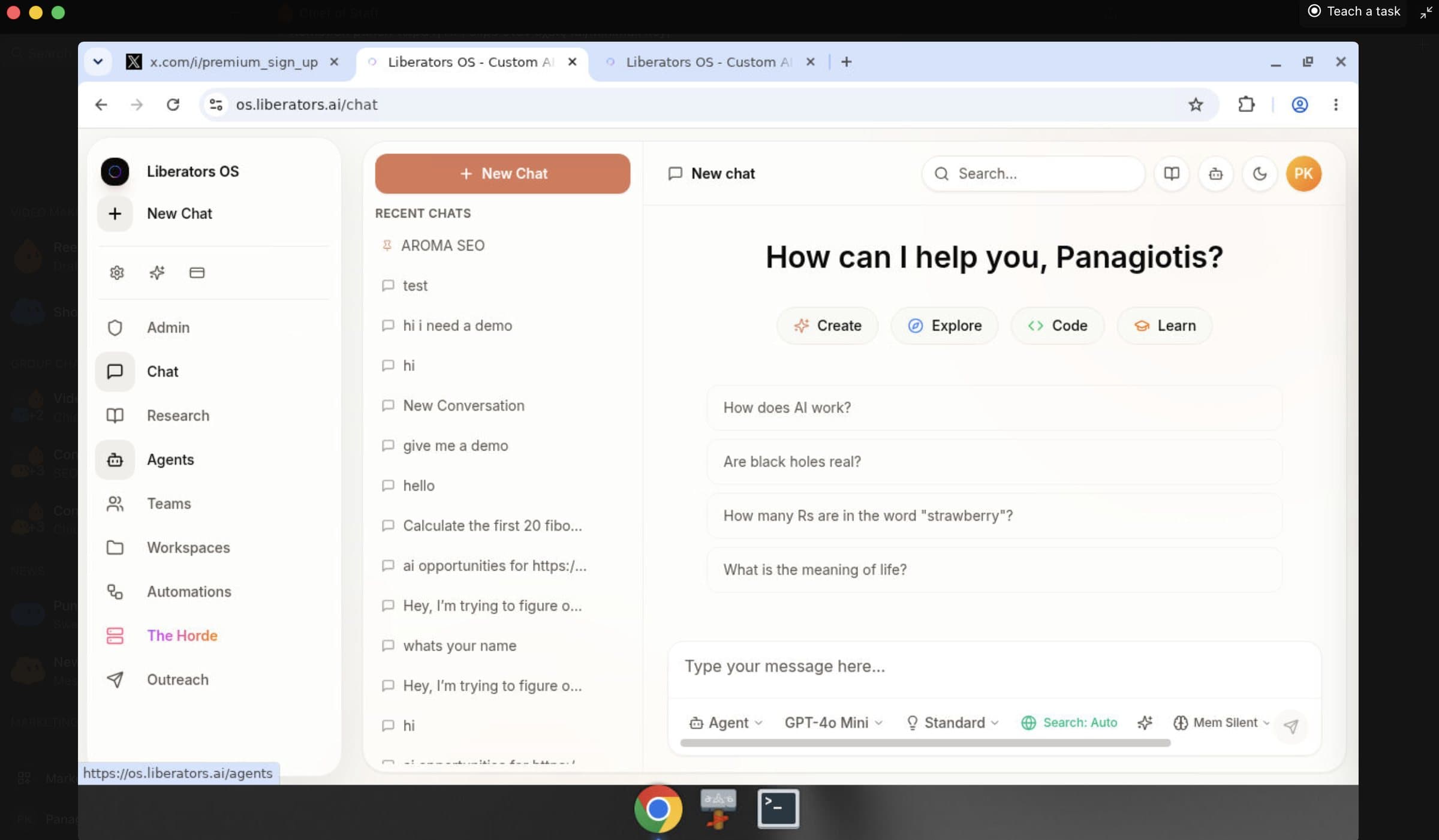Open 'hi i need a demo' chat
The image size is (1439, 840).
tap(502, 326)
